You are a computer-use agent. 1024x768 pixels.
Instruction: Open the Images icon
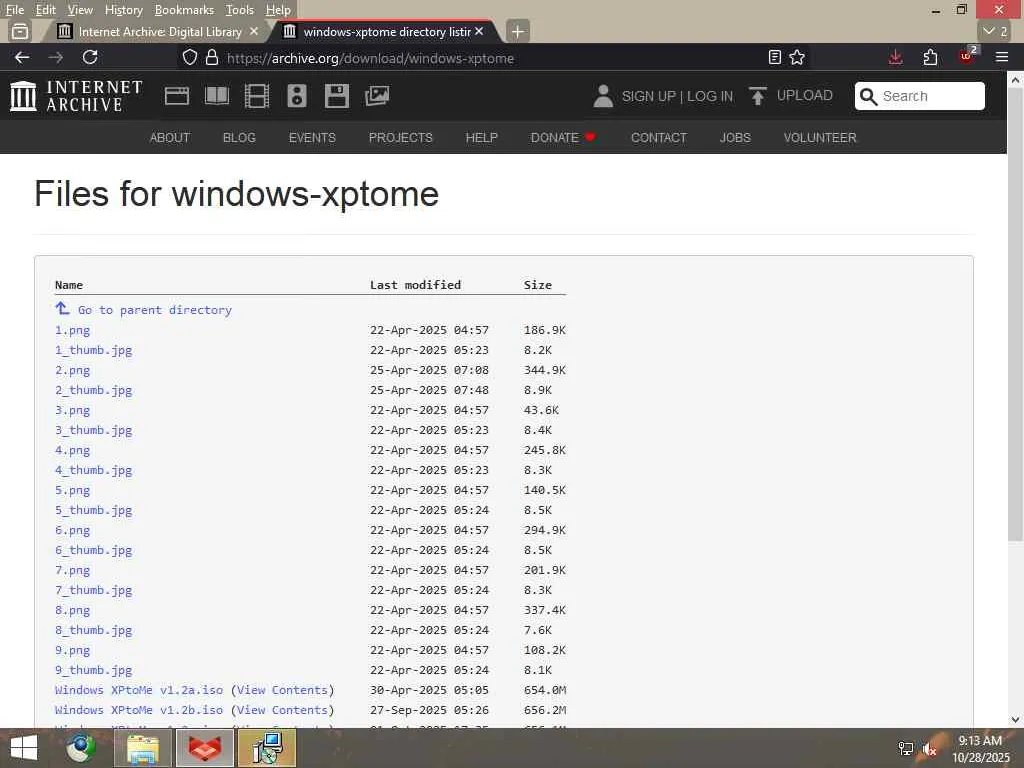coord(377,96)
